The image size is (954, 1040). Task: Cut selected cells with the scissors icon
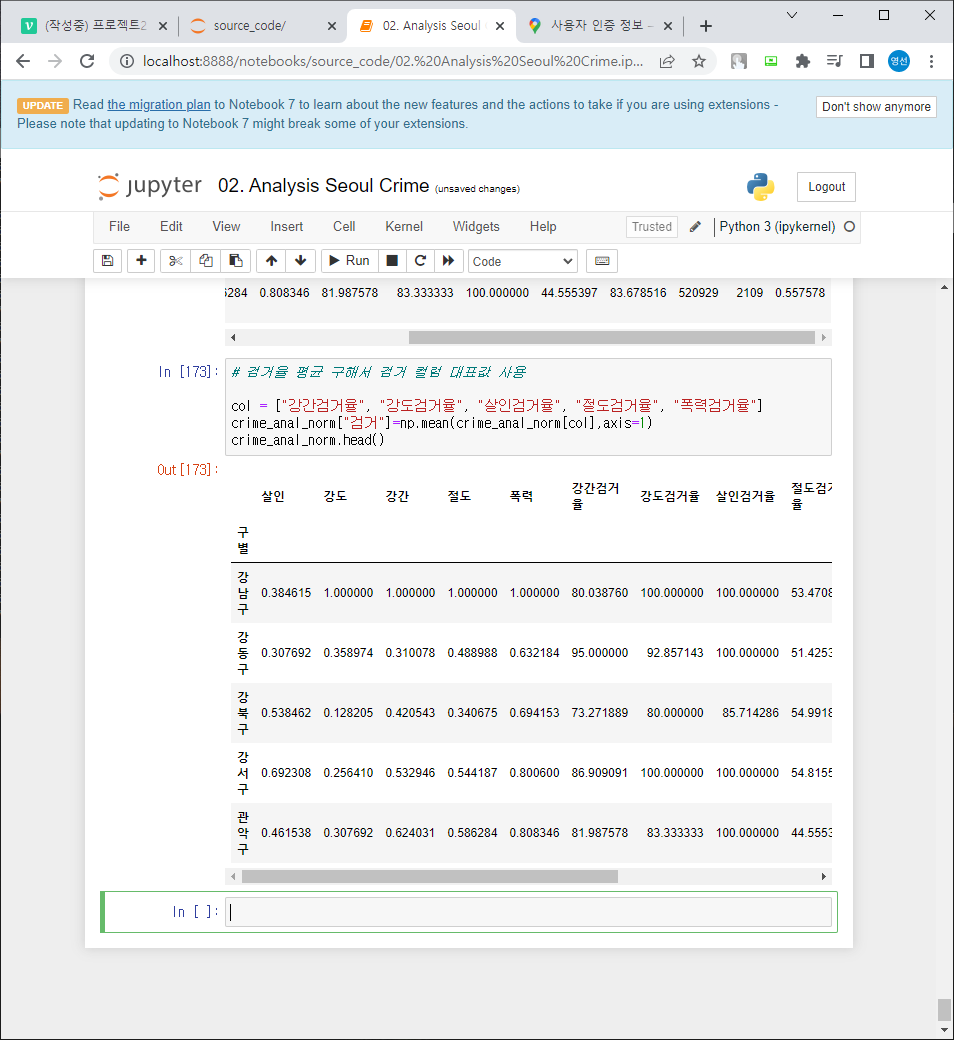[x=175, y=261]
